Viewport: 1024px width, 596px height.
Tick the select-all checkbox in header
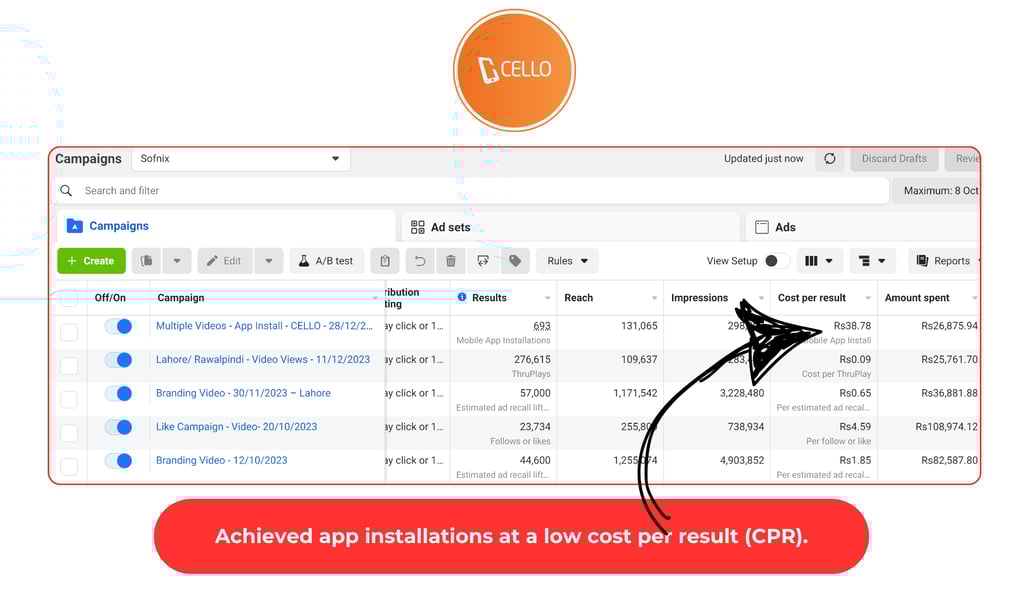69,298
